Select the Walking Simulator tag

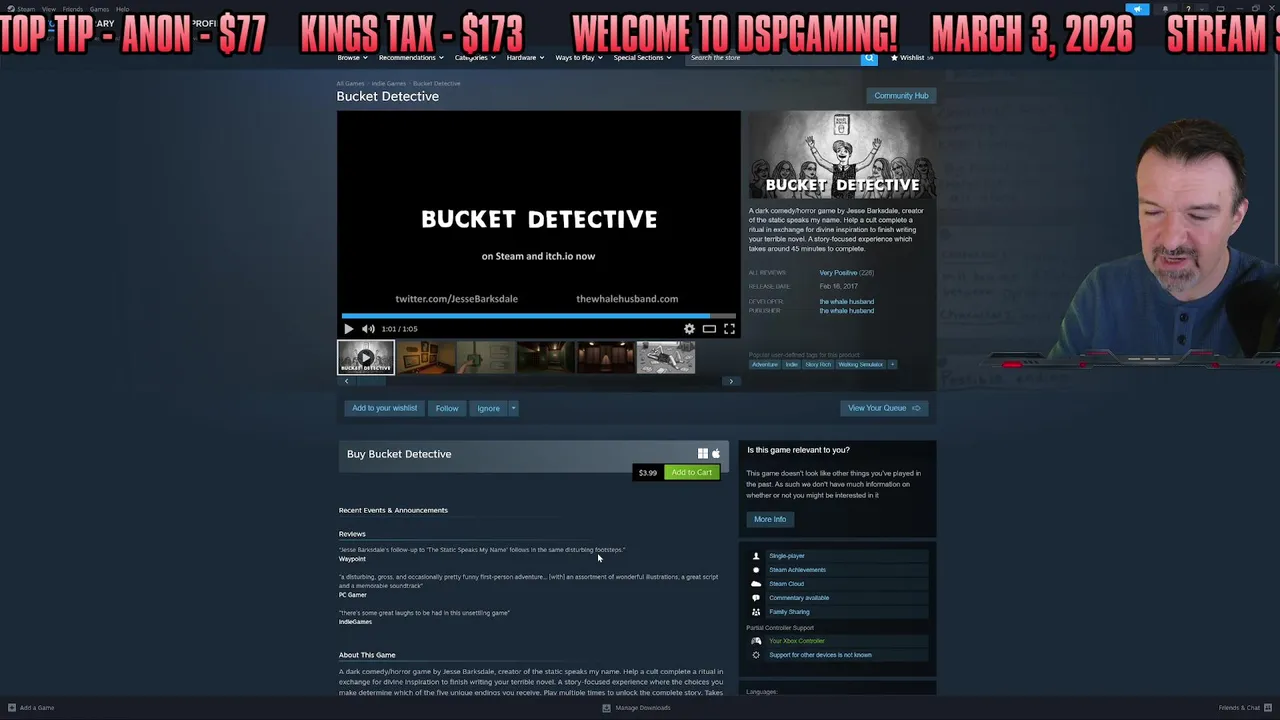pyautogui.click(x=861, y=365)
